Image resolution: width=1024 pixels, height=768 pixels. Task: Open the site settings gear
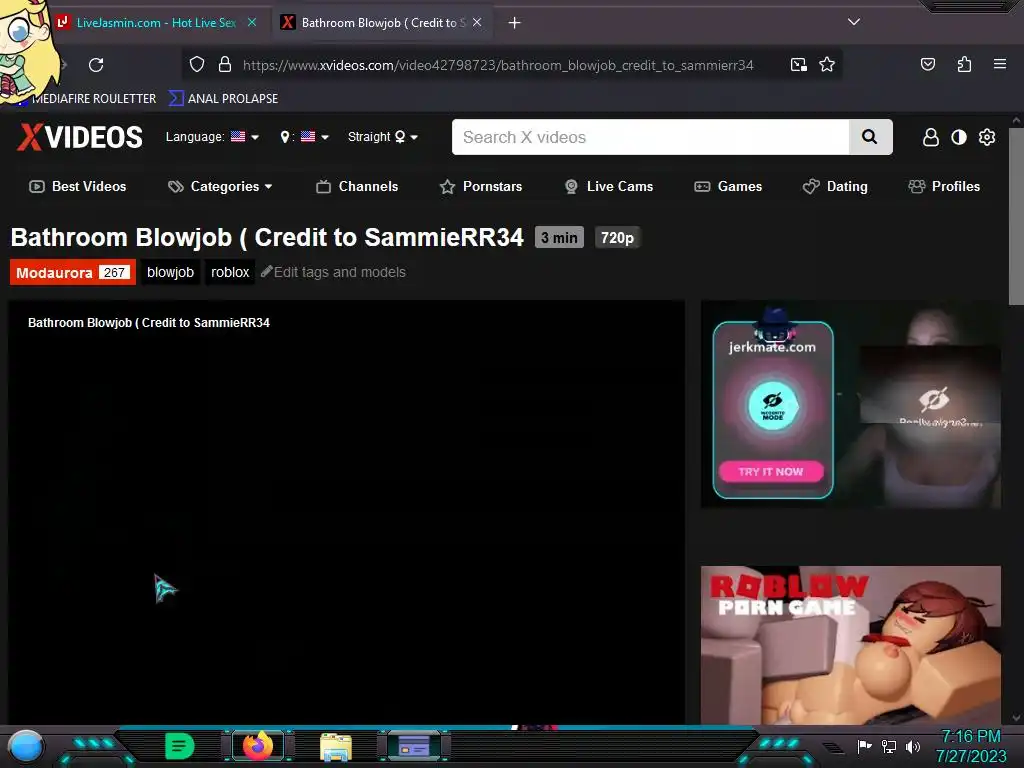point(987,137)
